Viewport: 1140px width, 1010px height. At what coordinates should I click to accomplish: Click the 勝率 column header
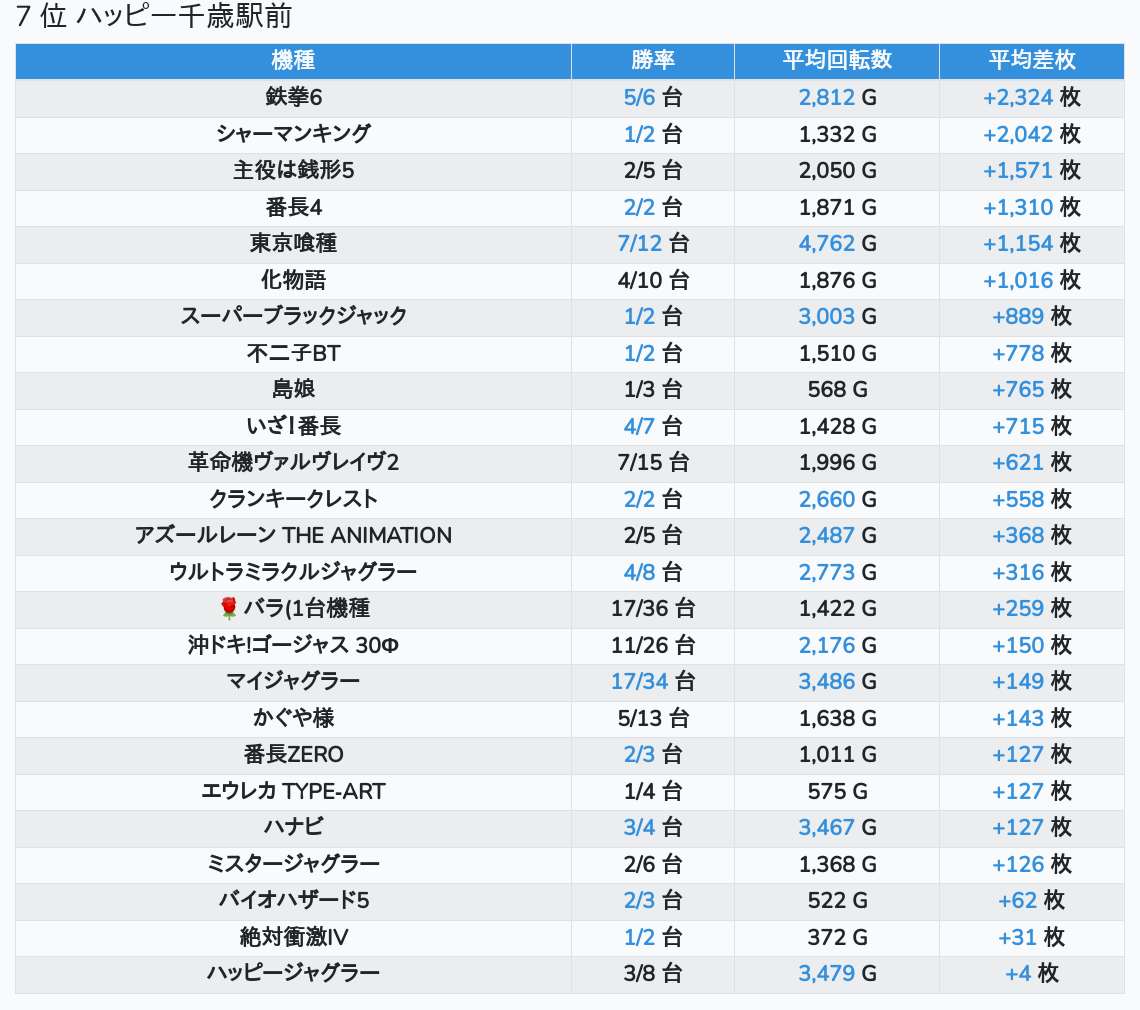click(x=652, y=61)
